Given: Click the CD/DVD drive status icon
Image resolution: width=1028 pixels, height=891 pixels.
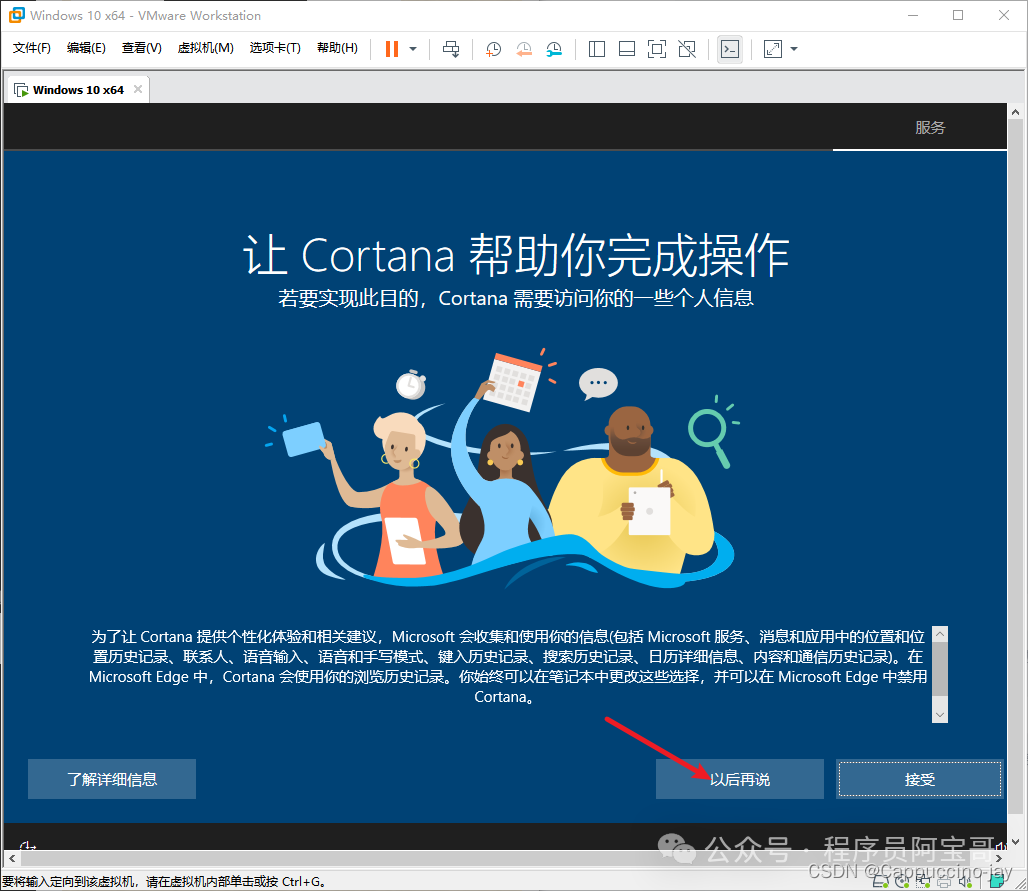Looking at the screenshot, I should 902,881.
